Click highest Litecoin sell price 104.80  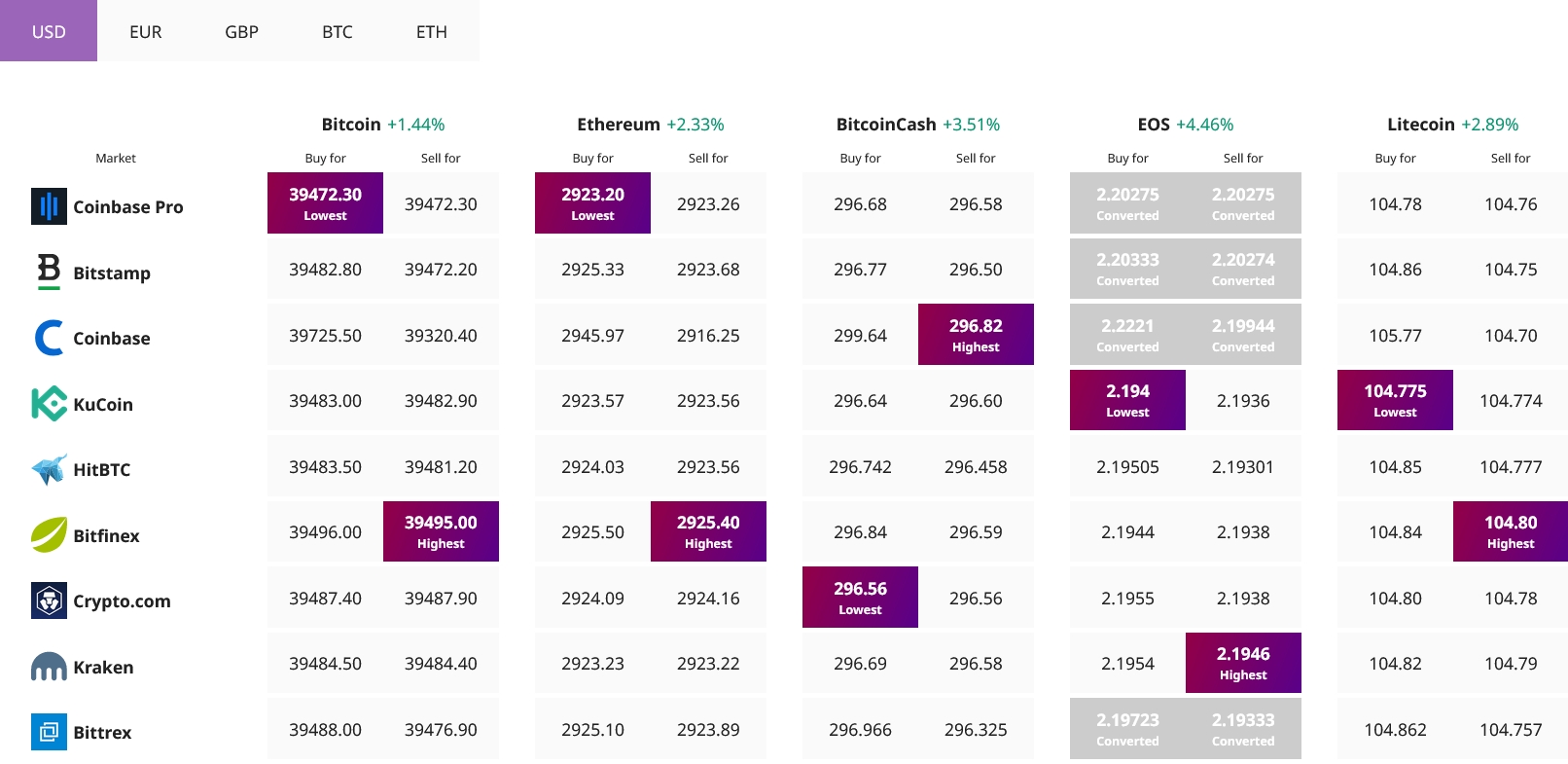point(1511,531)
